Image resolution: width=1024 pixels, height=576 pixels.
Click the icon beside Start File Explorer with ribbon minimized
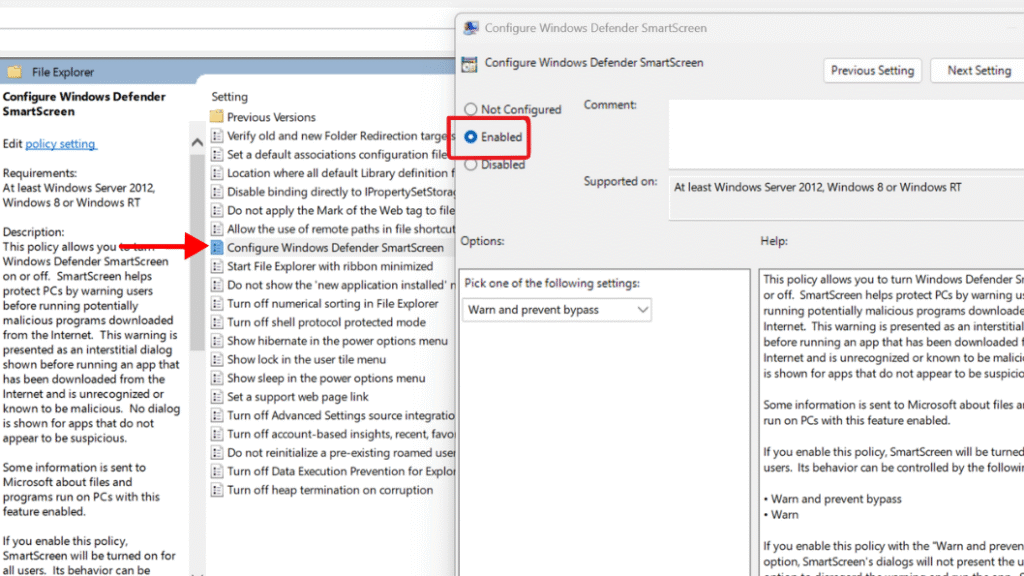click(x=217, y=266)
